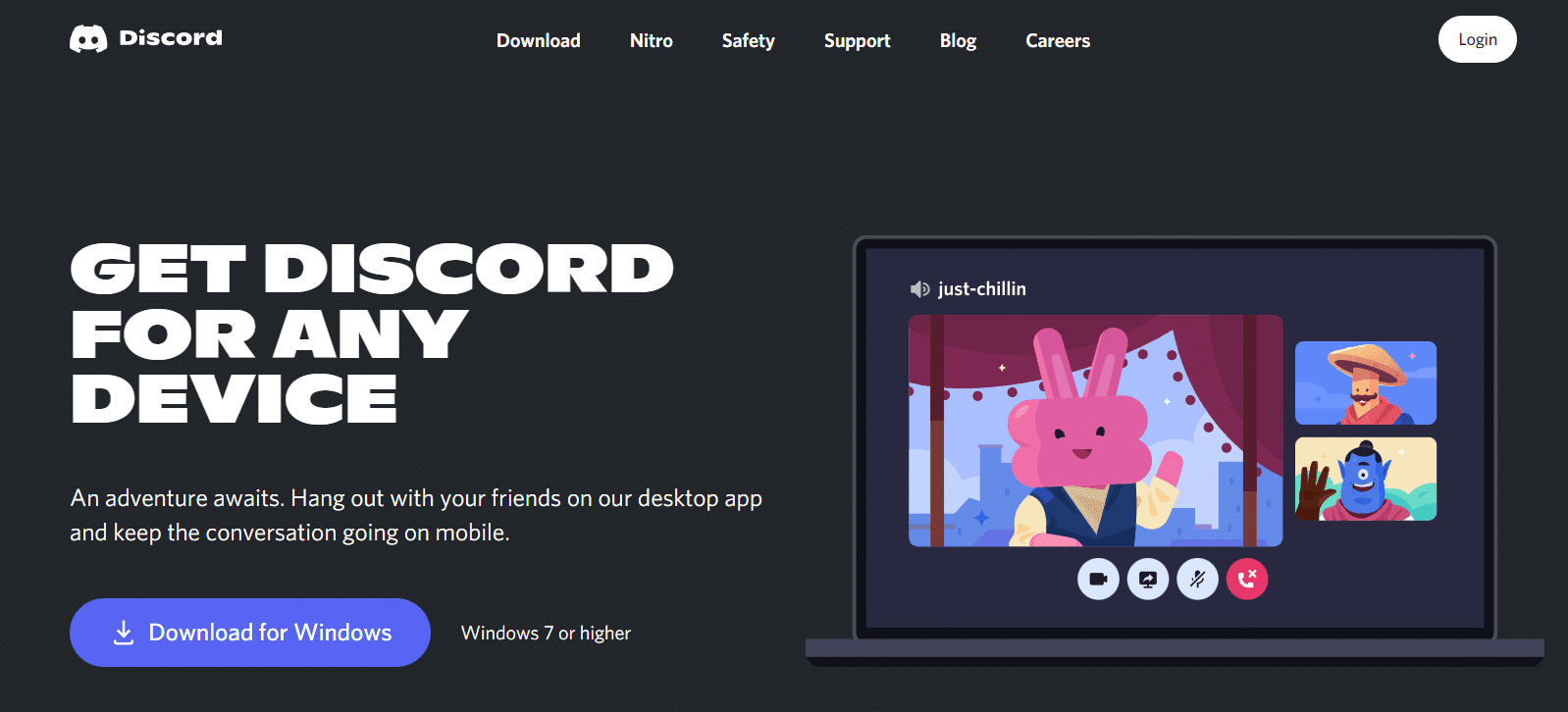Viewport: 1568px width, 712px height.
Task: Click the pink bunny video tile
Action: tap(1095, 431)
